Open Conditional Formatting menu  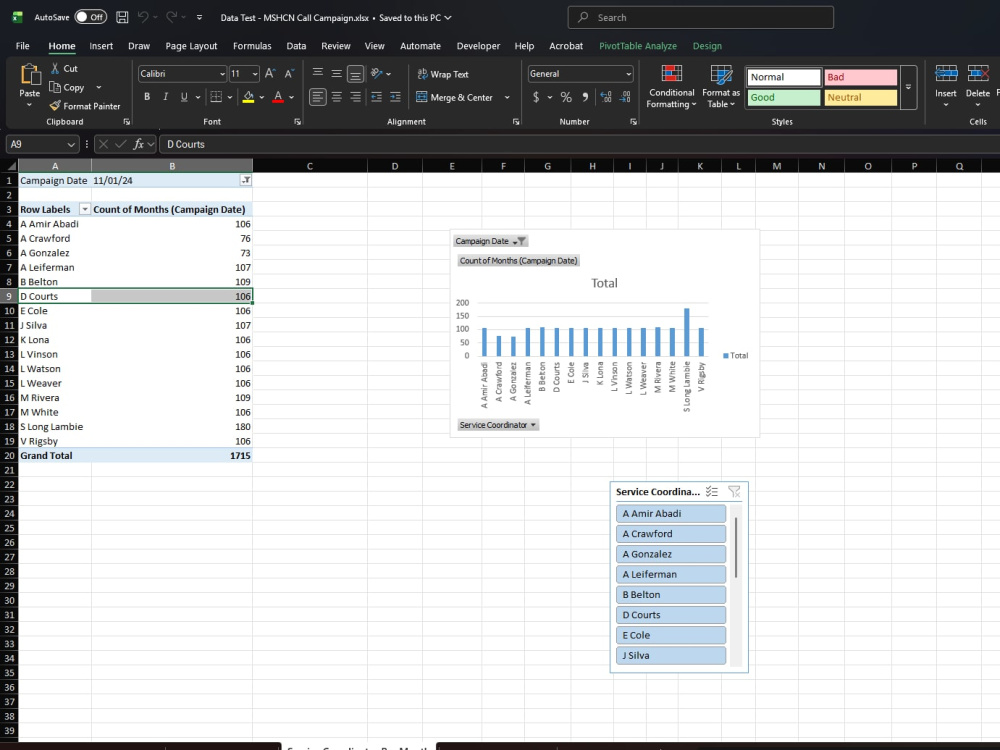(x=672, y=87)
